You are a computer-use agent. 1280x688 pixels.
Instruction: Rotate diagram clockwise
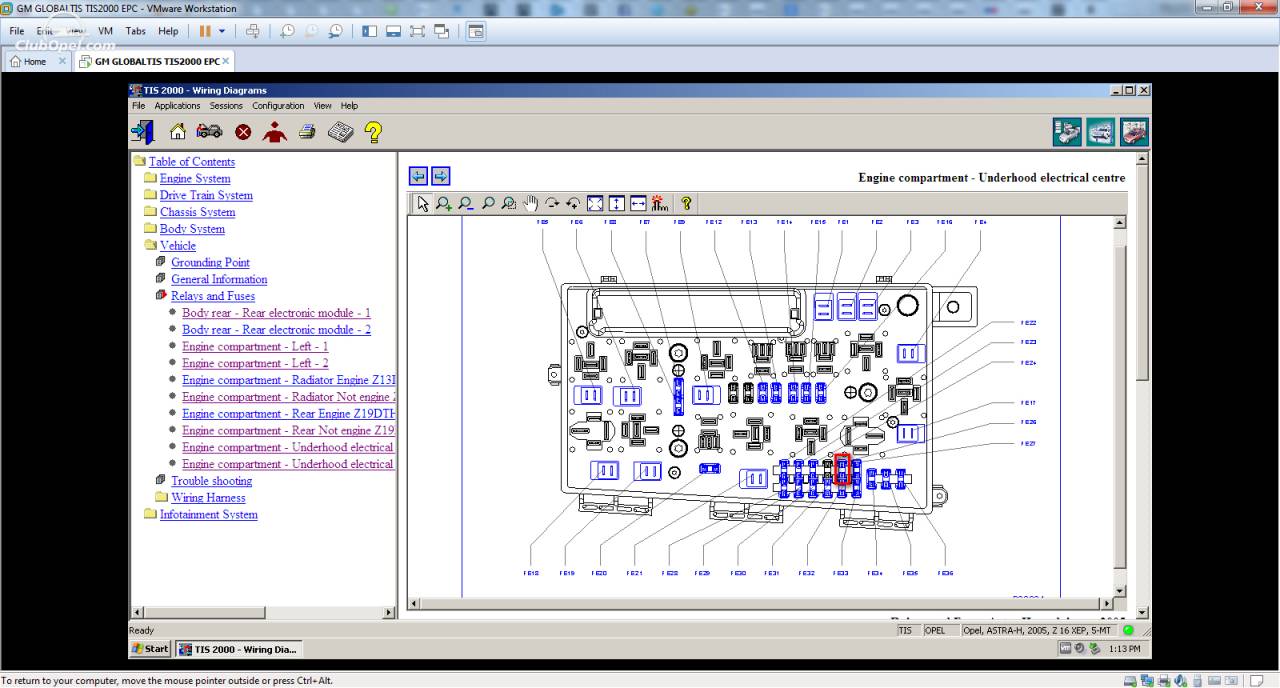coord(552,203)
